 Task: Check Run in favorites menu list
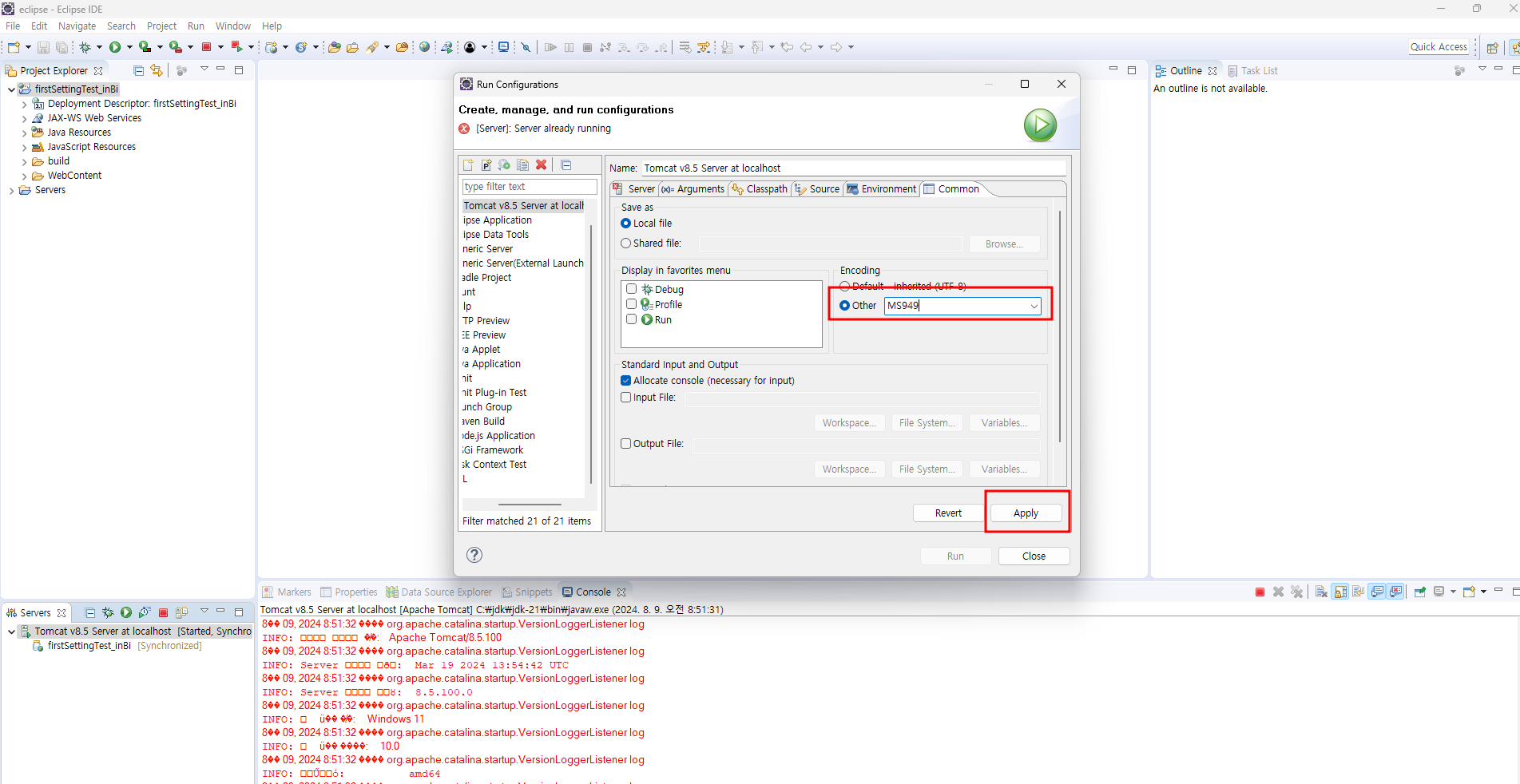pyautogui.click(x=631, y=319)
